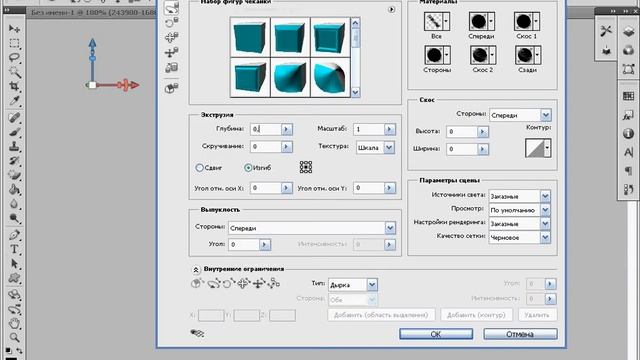The height and width of the screenshot is (360, 640).
Task: Set the extrusion reference point locator
Action: coord(306,167)
